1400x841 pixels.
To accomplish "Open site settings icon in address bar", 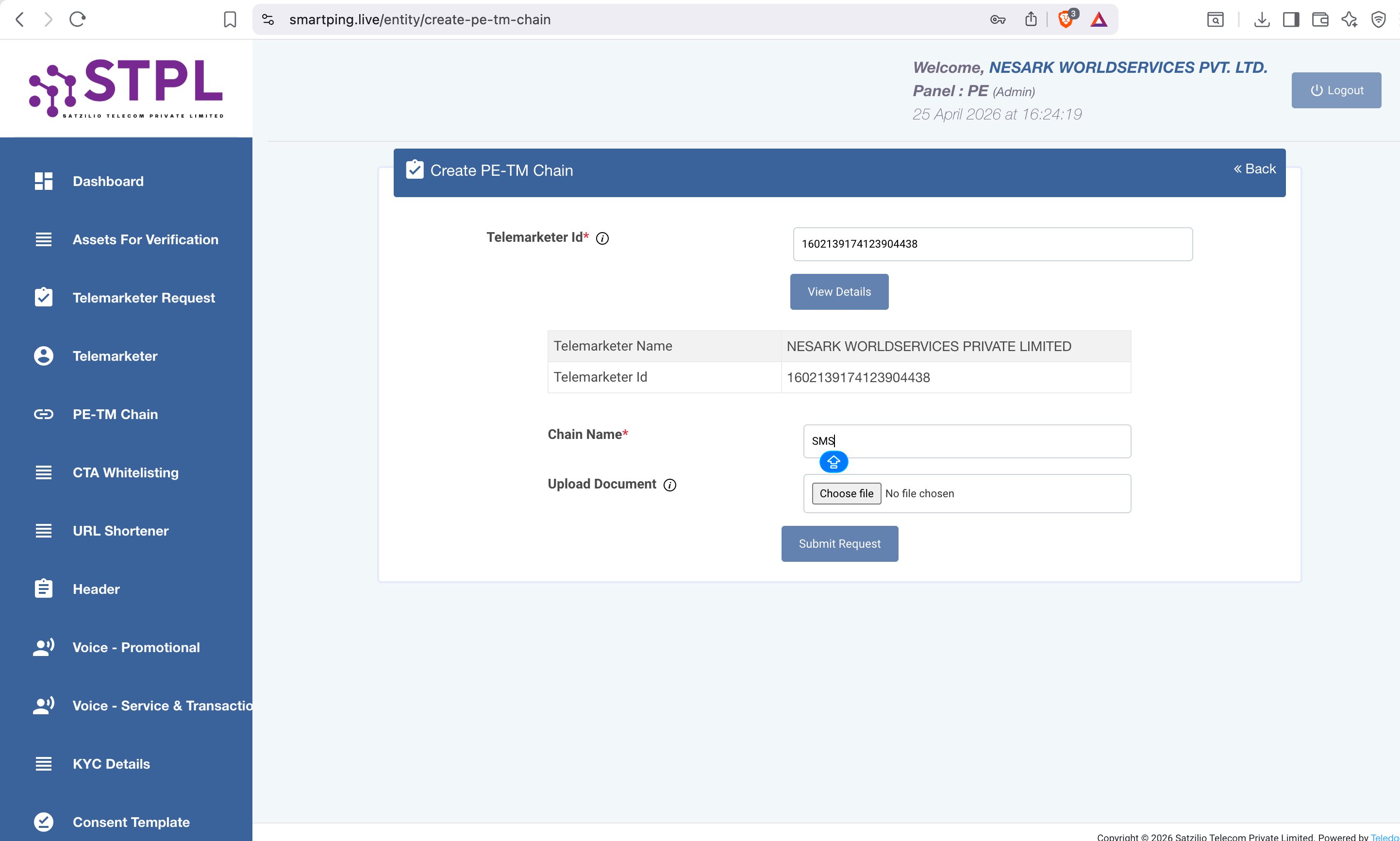I will [x=268, y=19].
